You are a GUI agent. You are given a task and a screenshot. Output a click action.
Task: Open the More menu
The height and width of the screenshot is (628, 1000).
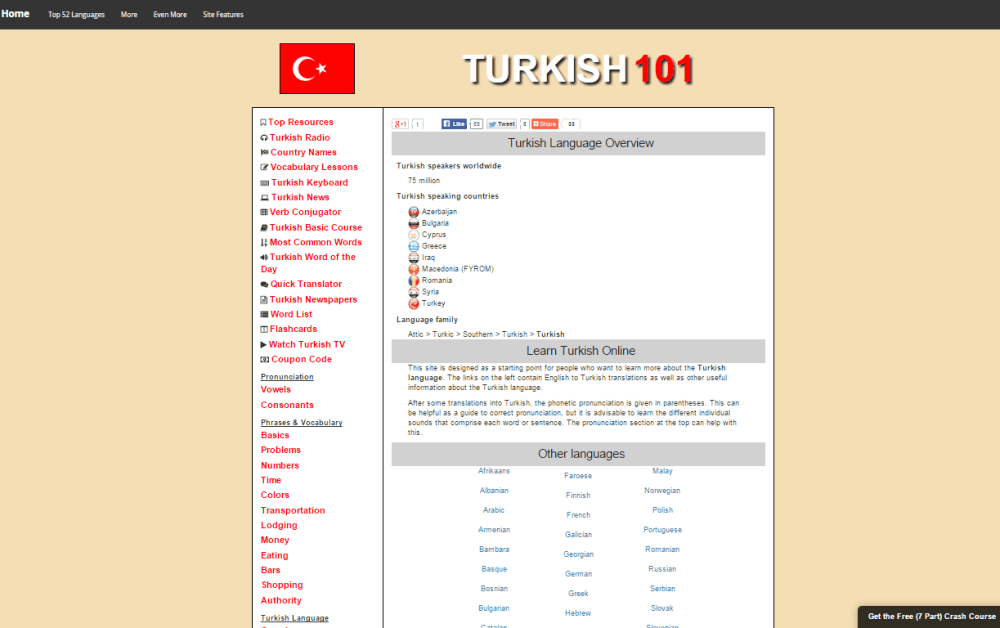(x=129, y=14)
